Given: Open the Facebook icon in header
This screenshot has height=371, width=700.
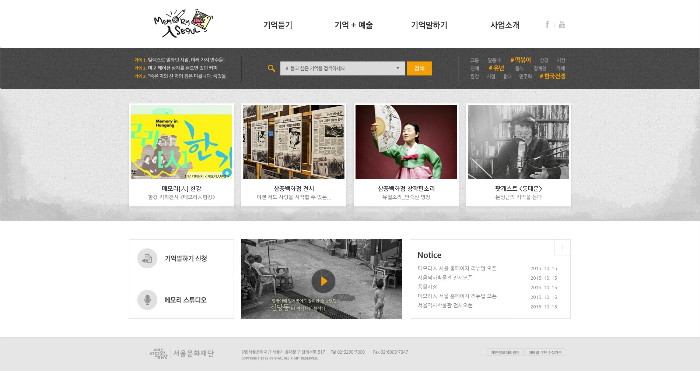Looking at the screenshot, I should coord(547,25).
